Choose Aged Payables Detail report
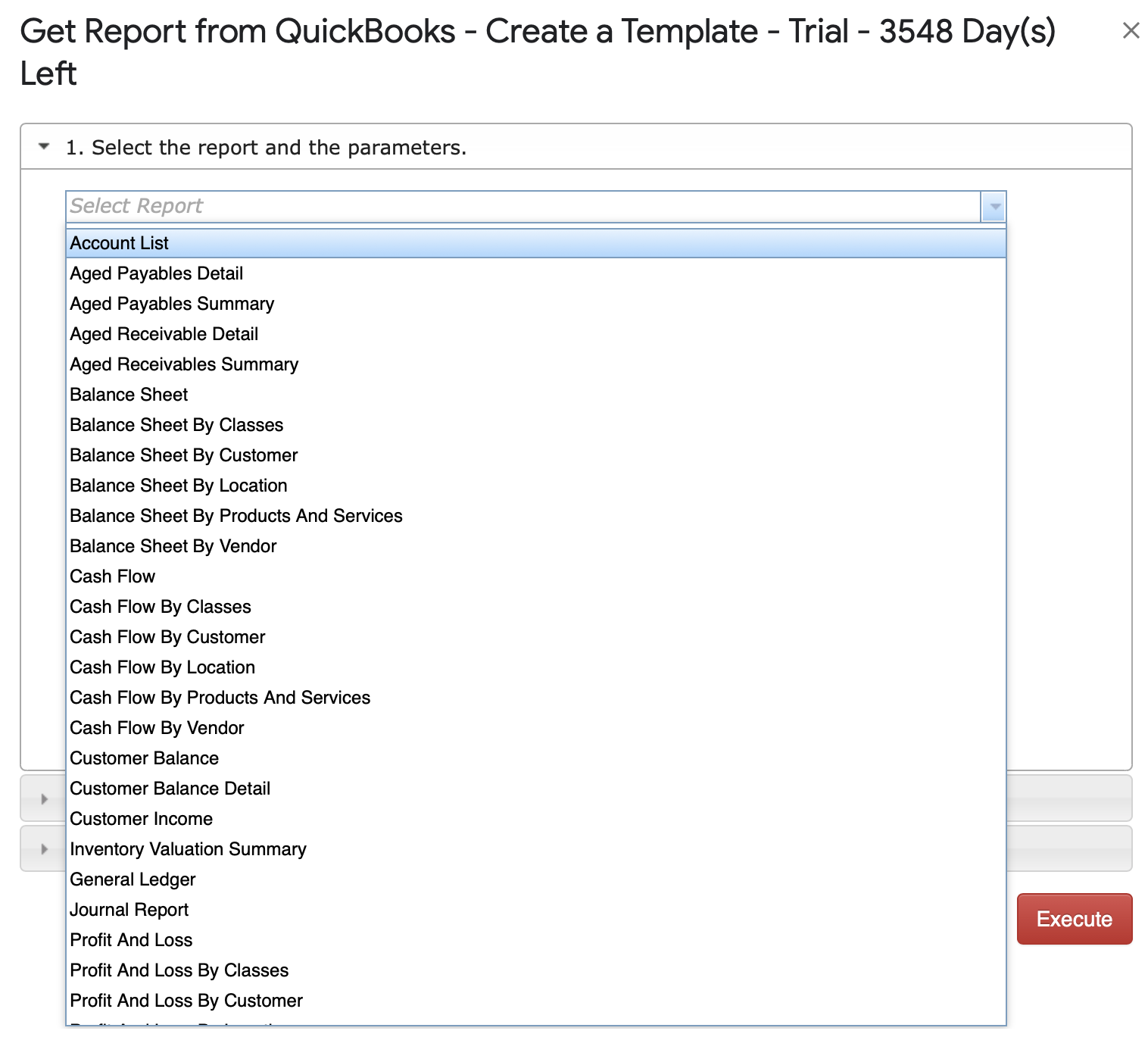 click(x=157, y=273)
